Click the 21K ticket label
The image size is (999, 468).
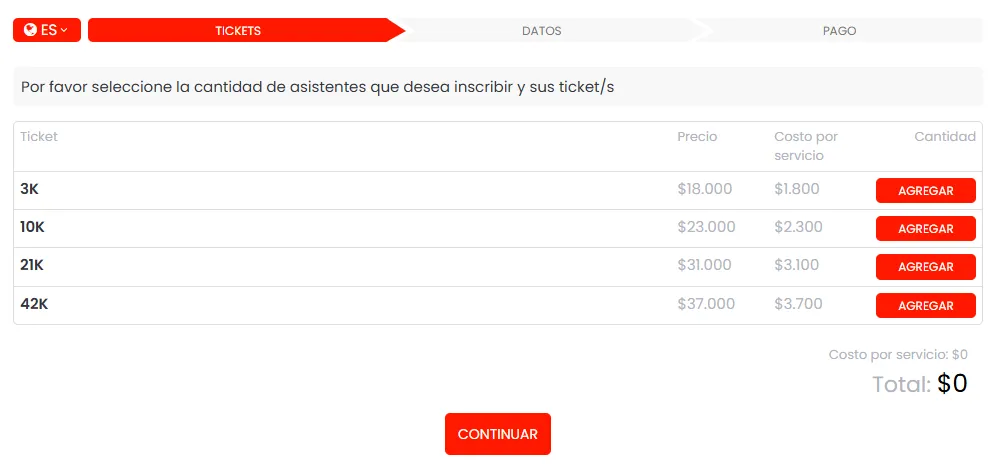pyautogui.click(x=32, y=265)
